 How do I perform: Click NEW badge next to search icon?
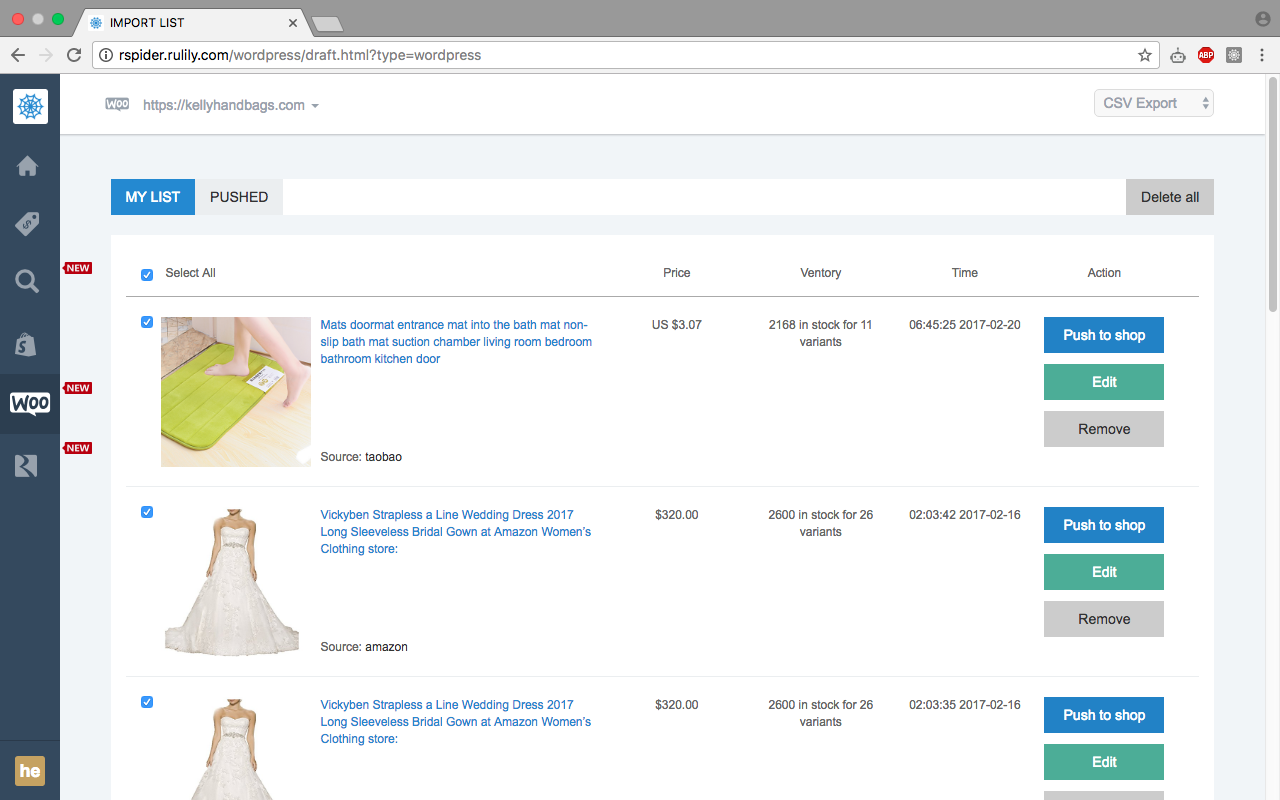coord(78,268)
